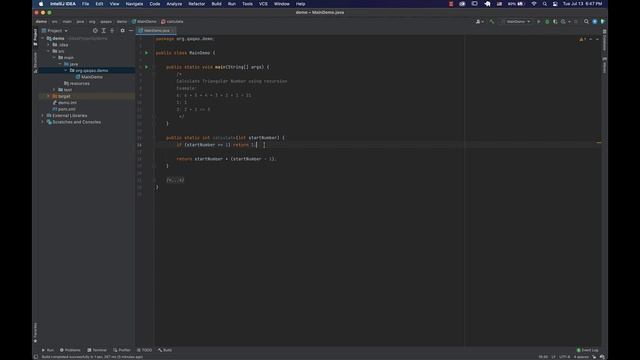Collapse the src folder
The height and width of the screenshot is (360, 640).
click(x=49, y=51)
